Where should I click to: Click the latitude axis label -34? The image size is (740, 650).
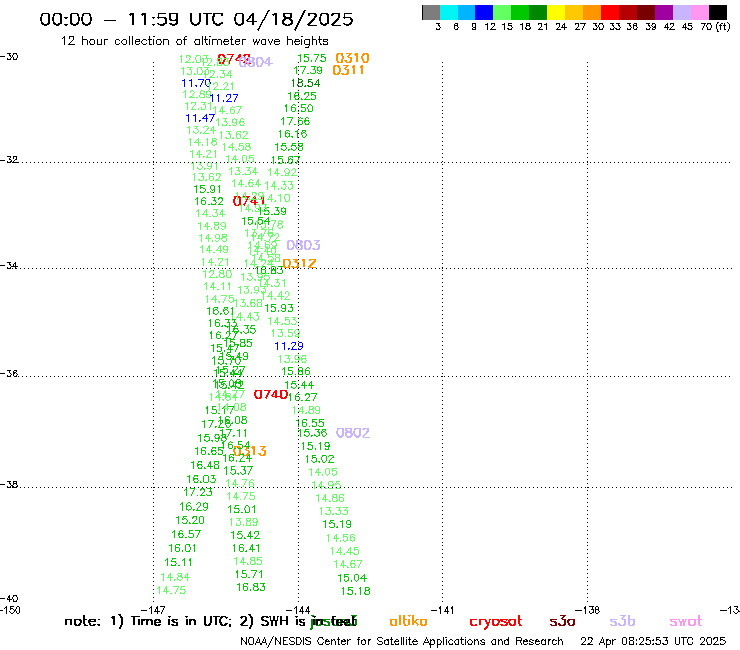point(9,266)
